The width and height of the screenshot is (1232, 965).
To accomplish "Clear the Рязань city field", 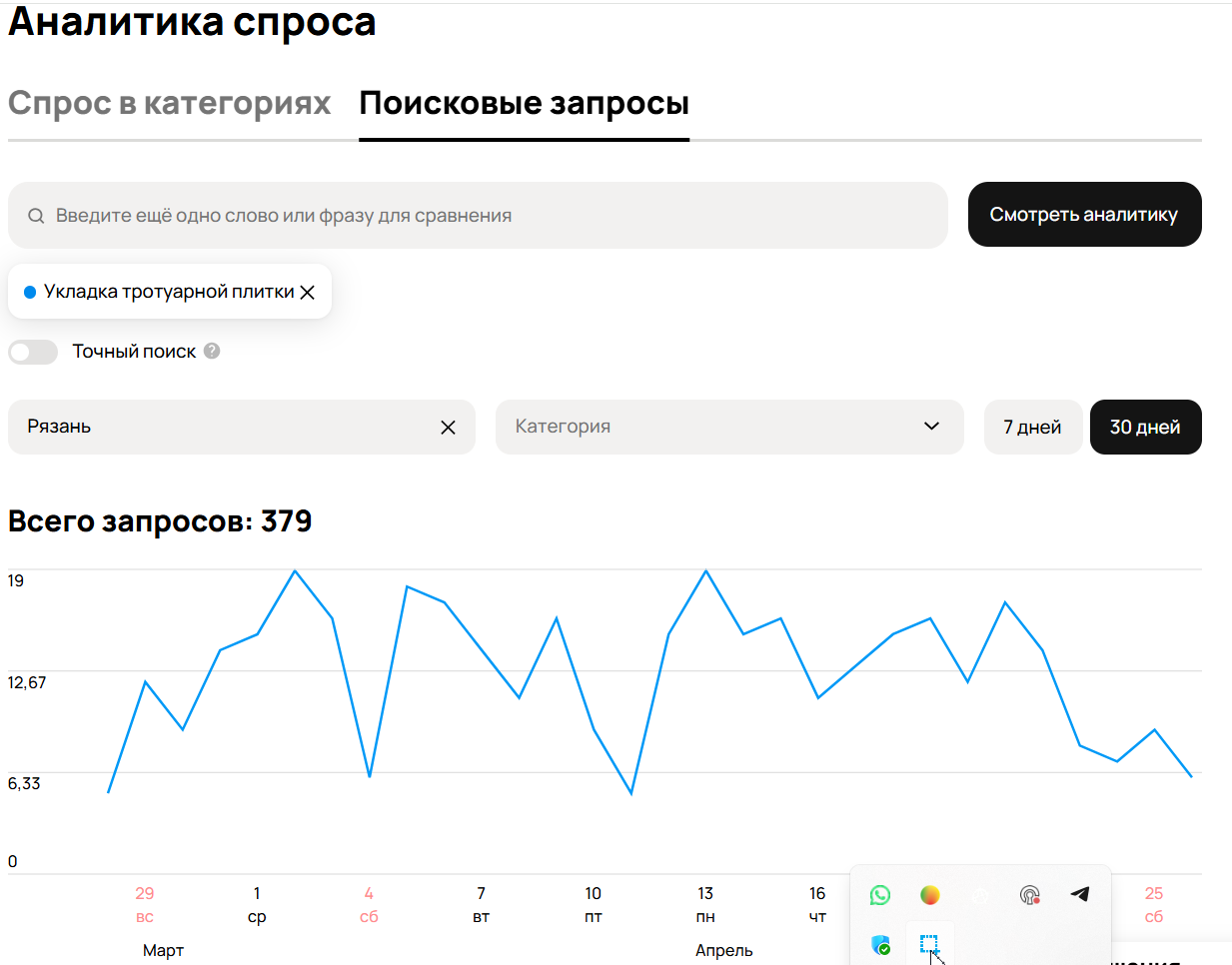I will click(448, 428).
